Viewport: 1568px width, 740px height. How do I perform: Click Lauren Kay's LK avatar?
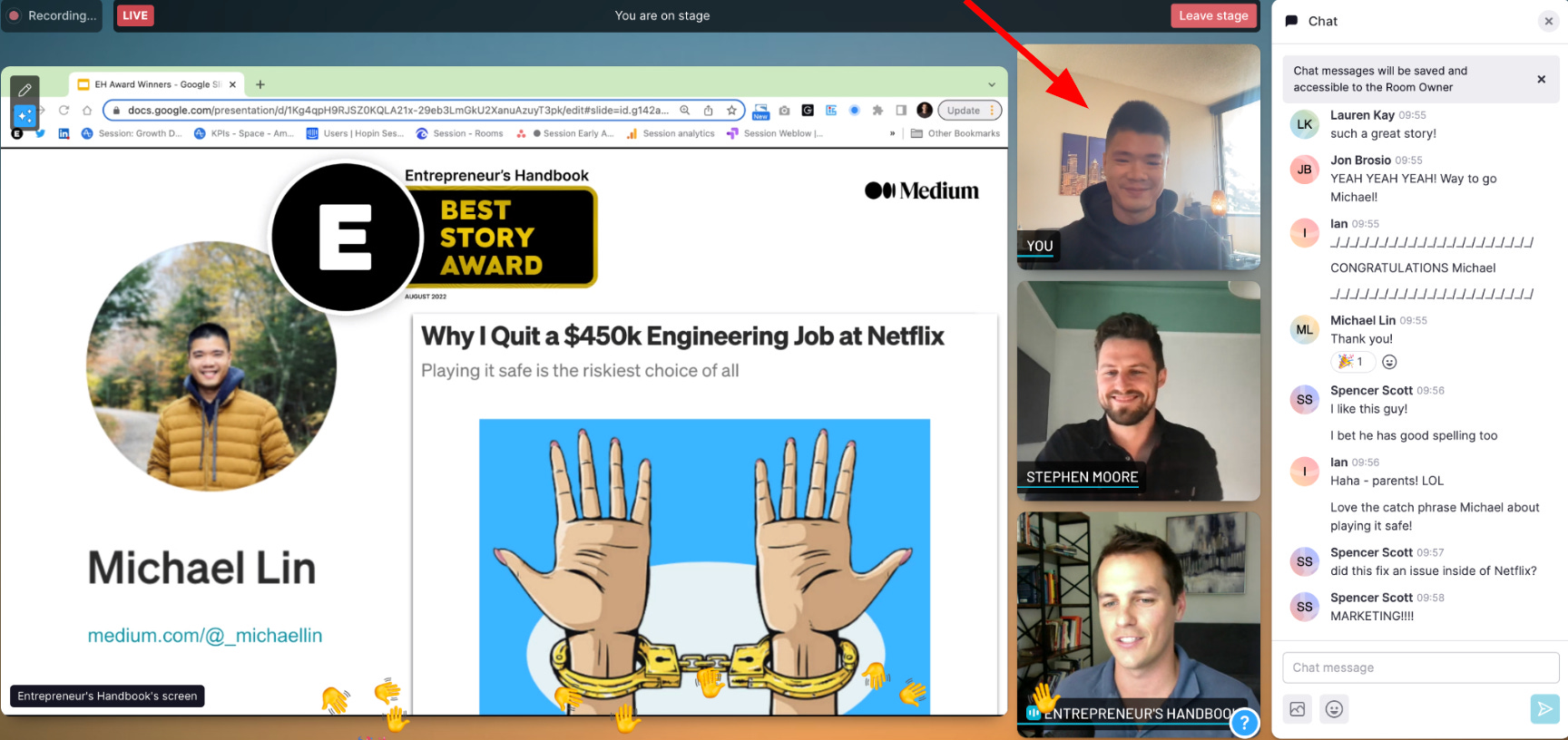tap(1304, 124)
